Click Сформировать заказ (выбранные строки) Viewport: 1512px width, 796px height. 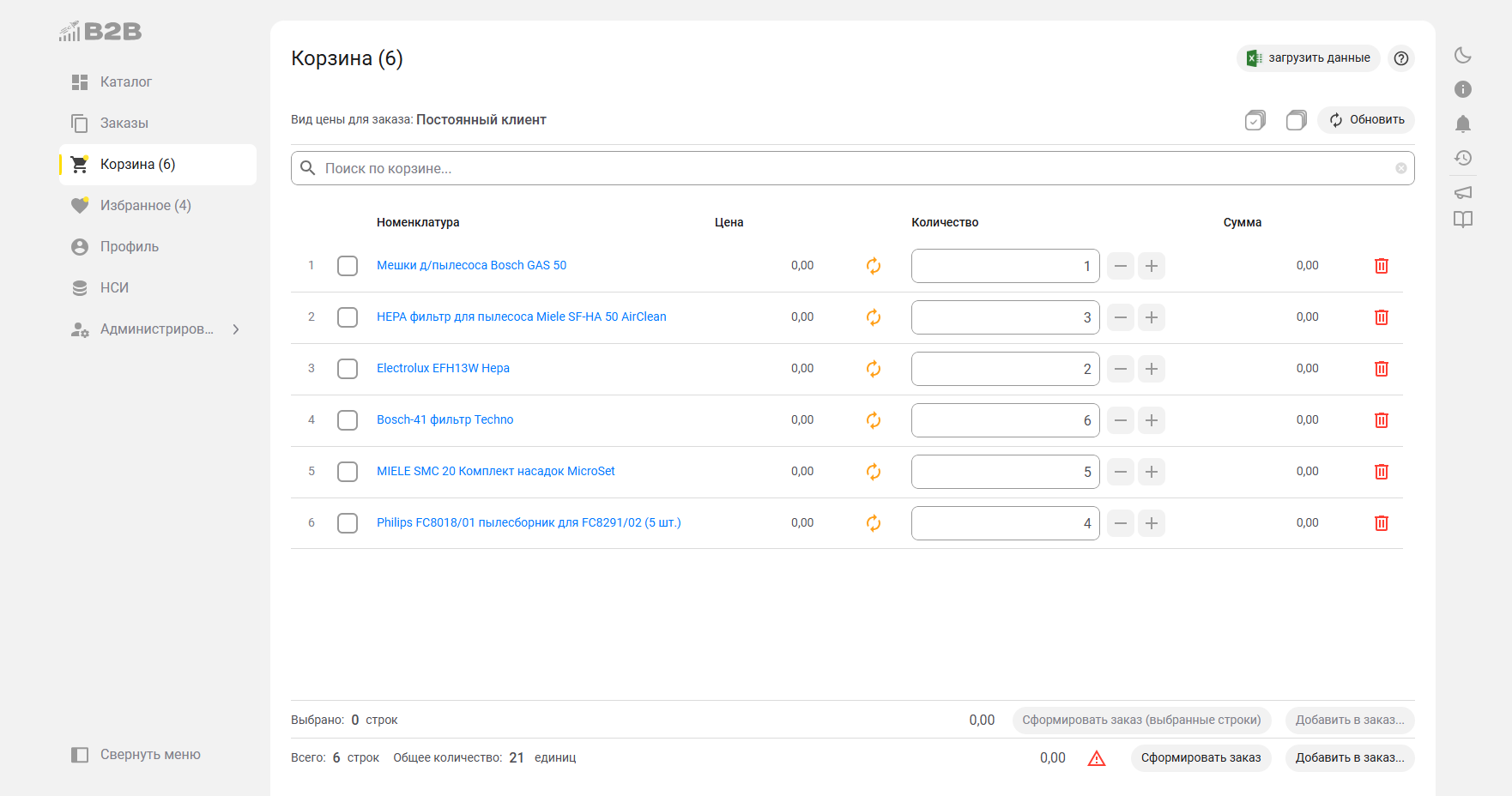coord(1141,721)
